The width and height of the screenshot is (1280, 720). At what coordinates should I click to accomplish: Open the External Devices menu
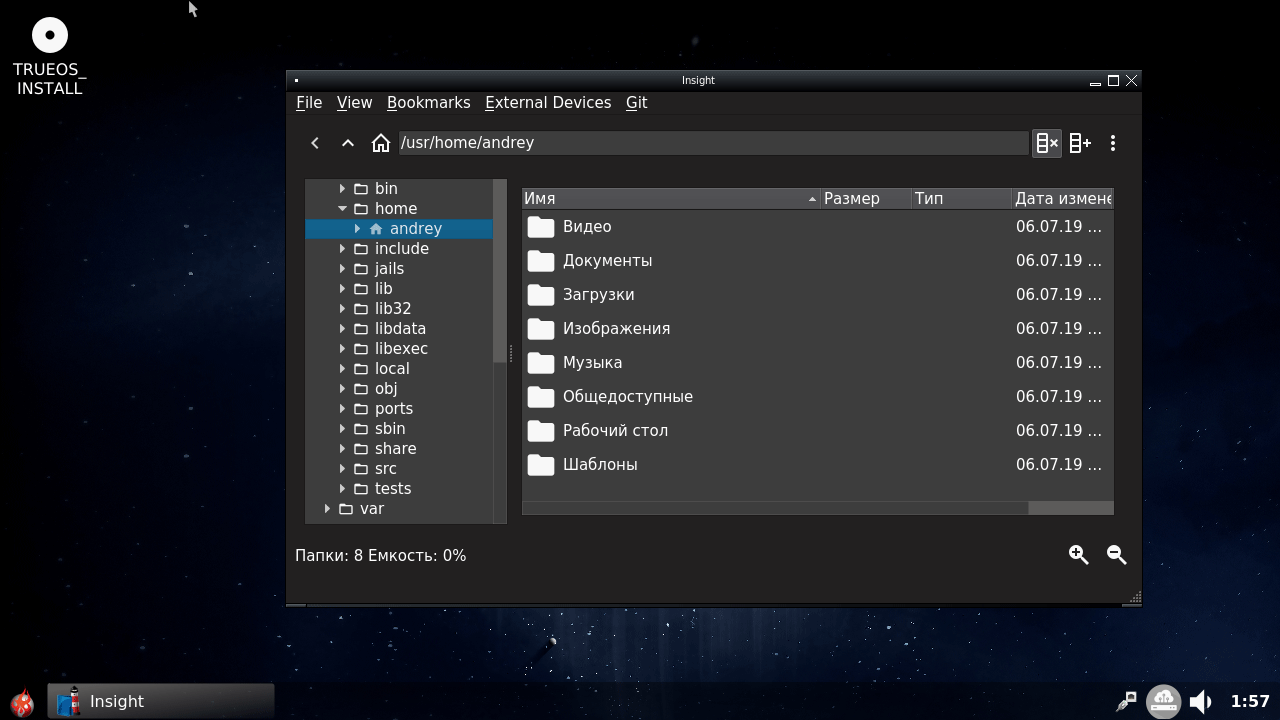pos(547,102)
